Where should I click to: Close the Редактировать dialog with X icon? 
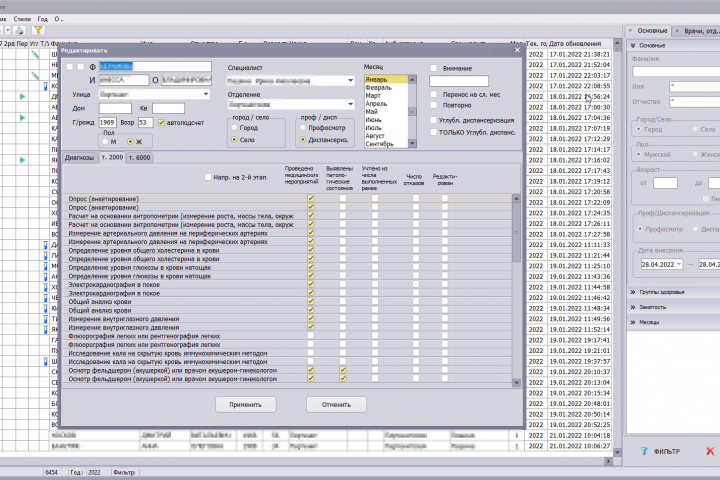[517, 50]
